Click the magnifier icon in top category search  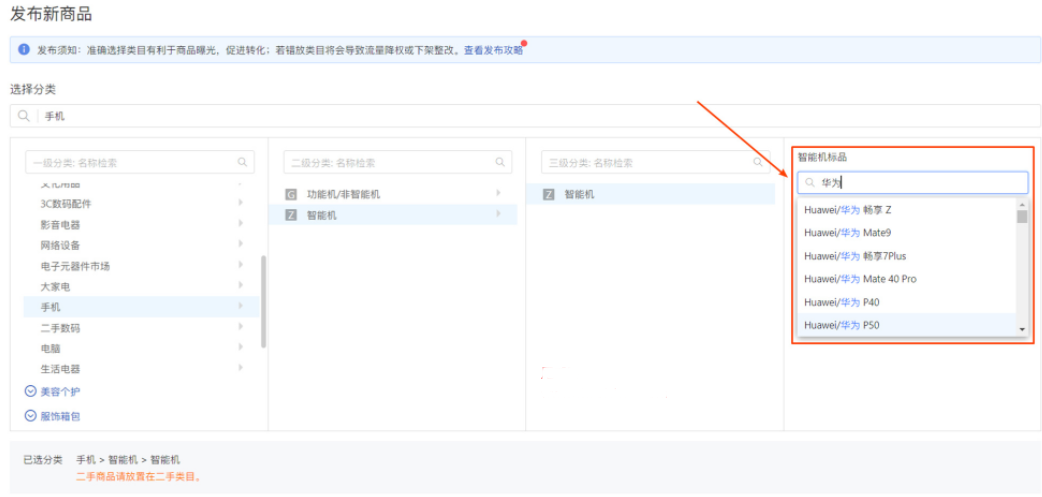click(x=23, y=116)
